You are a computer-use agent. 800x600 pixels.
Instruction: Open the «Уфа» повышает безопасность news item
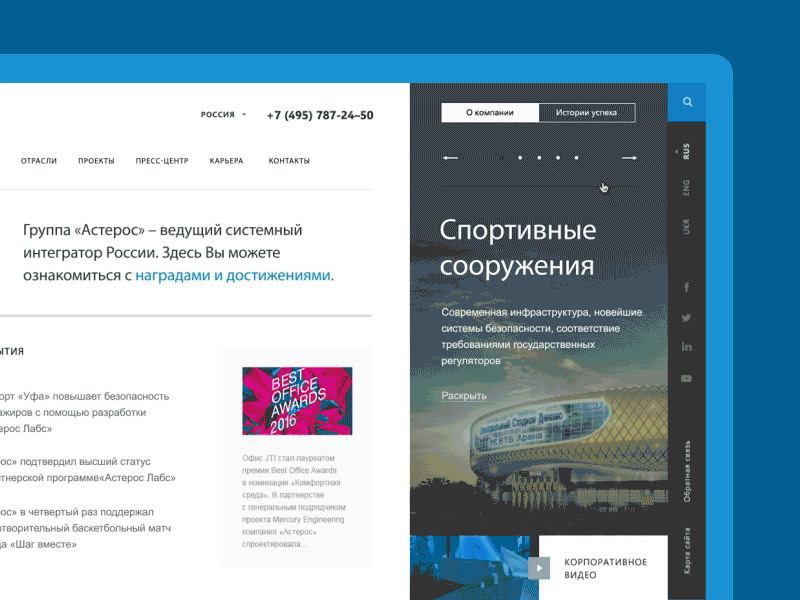click(84, 412)
